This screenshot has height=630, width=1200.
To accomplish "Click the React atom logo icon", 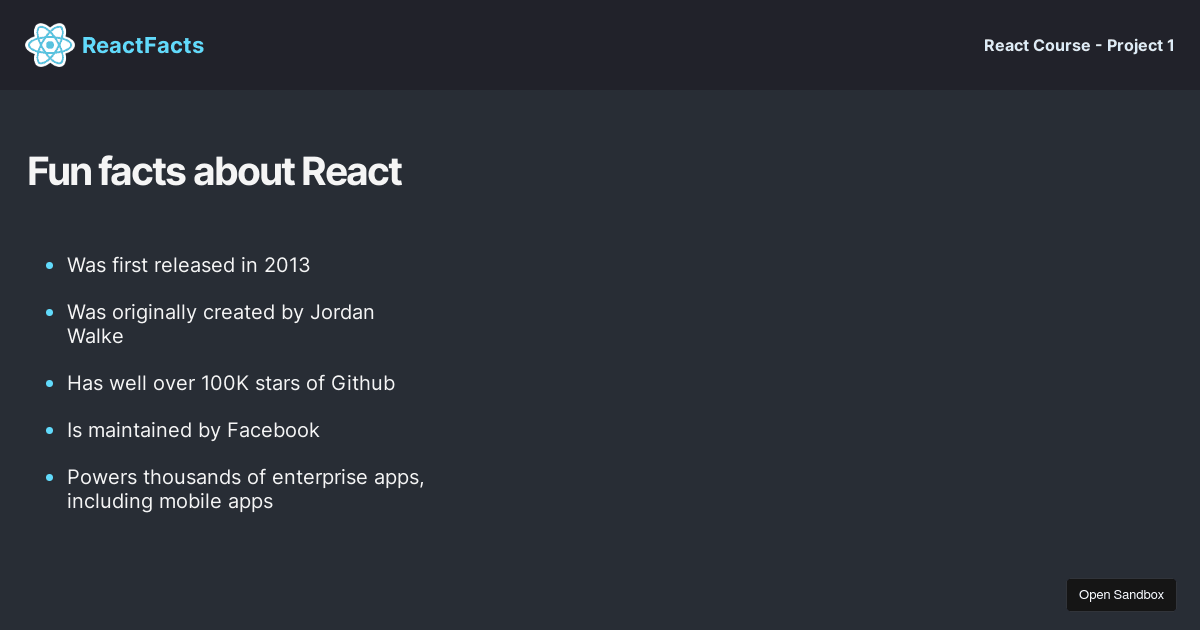I will pos(50,45).
